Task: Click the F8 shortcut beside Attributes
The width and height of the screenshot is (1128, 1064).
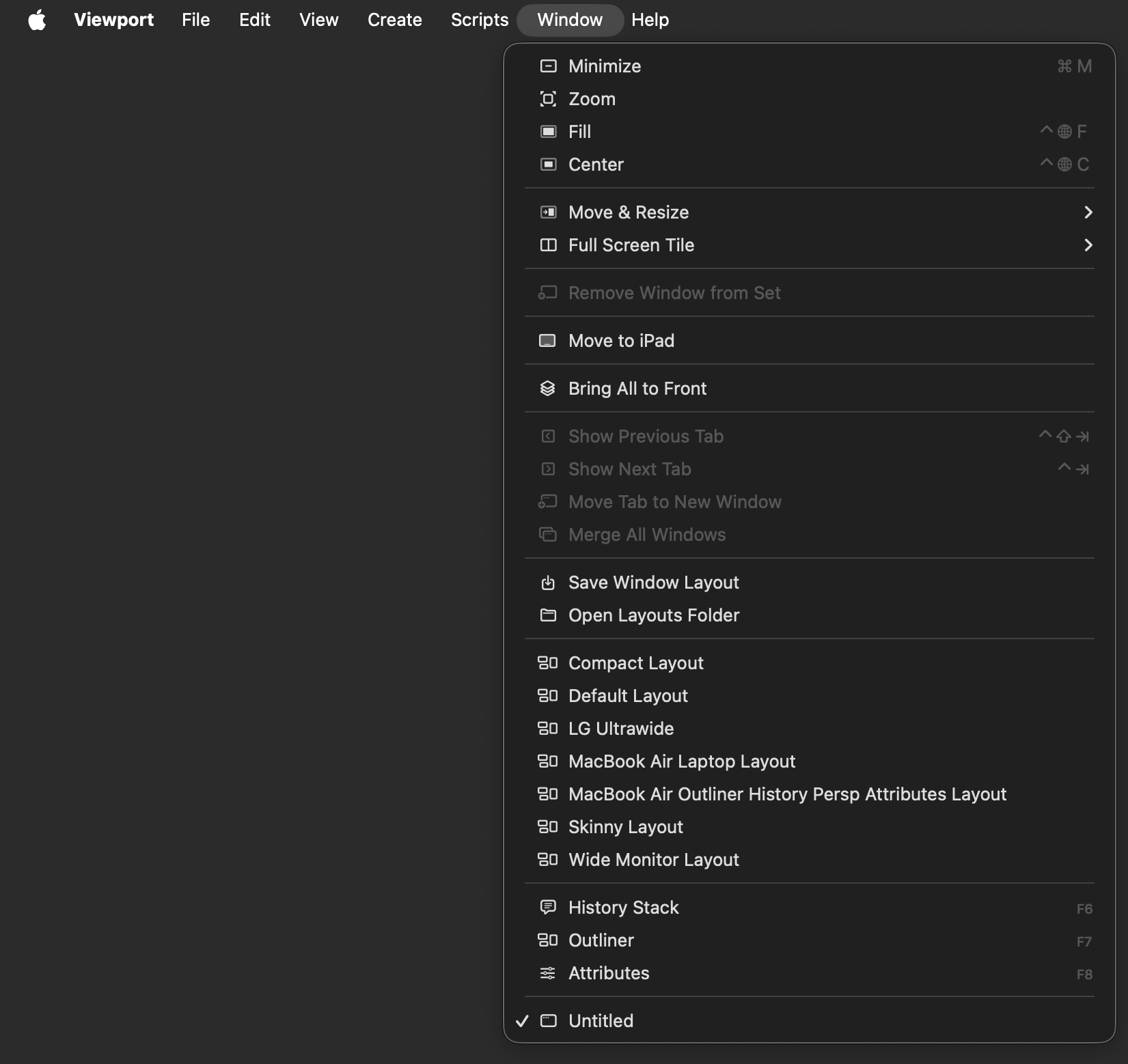Action: tap(1084, 975)
